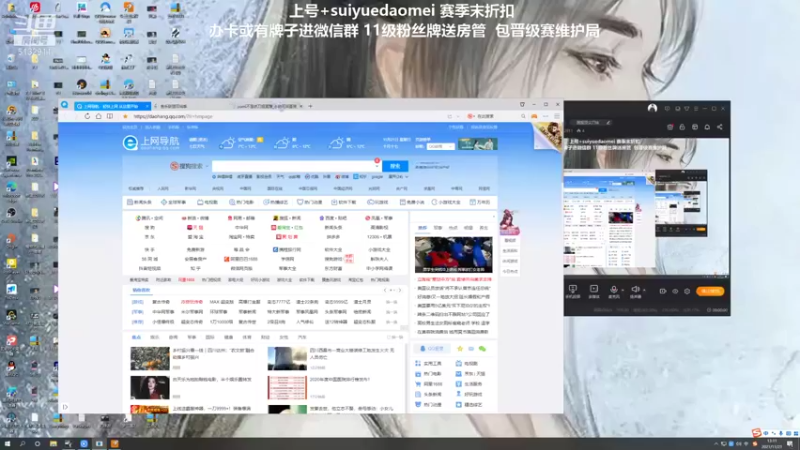Toggle the bookmarks panel icon beside home
The image size is (800, 450).
pos(110,116)
